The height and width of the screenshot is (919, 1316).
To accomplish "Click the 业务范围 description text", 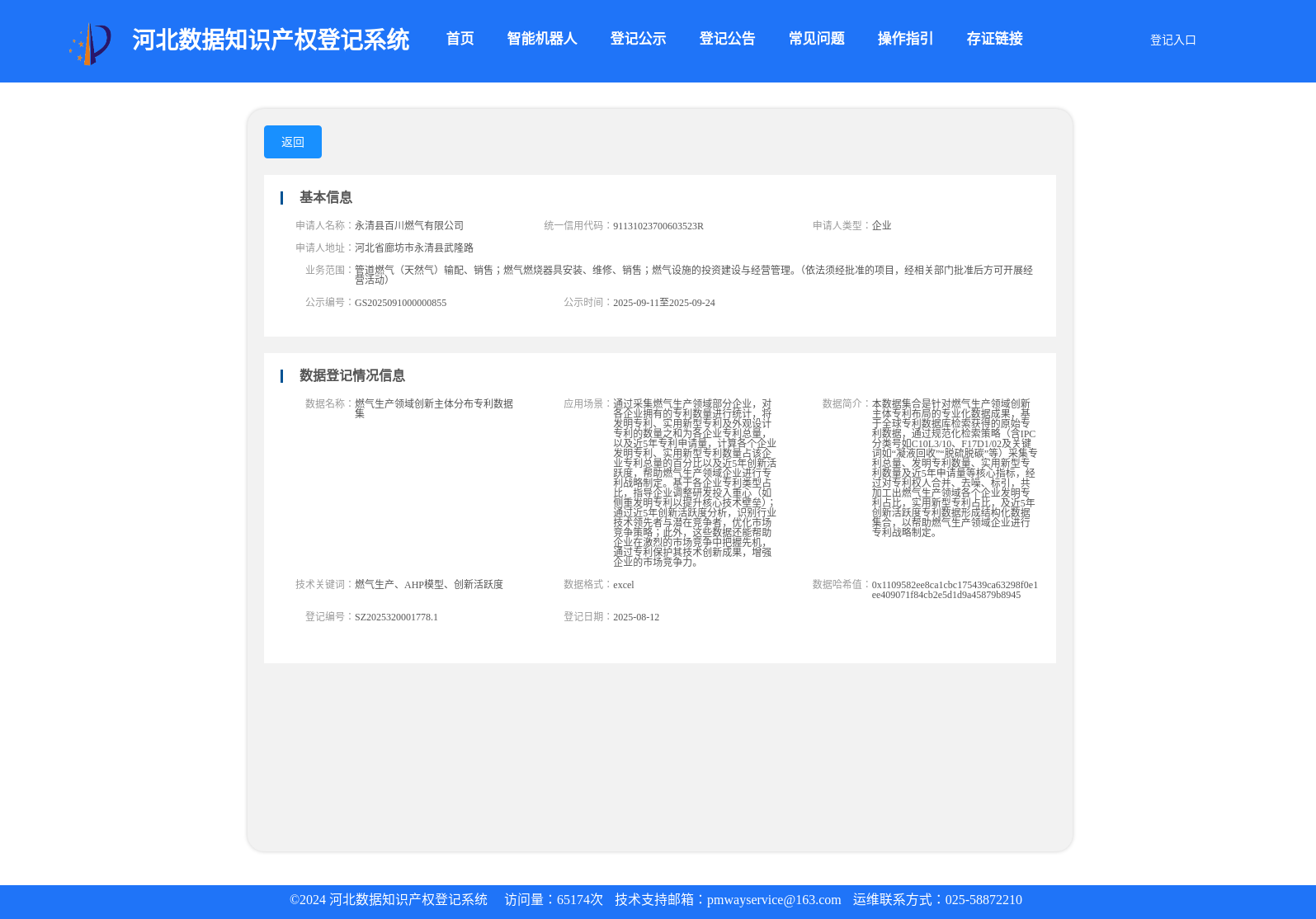I will pos(694,275).
